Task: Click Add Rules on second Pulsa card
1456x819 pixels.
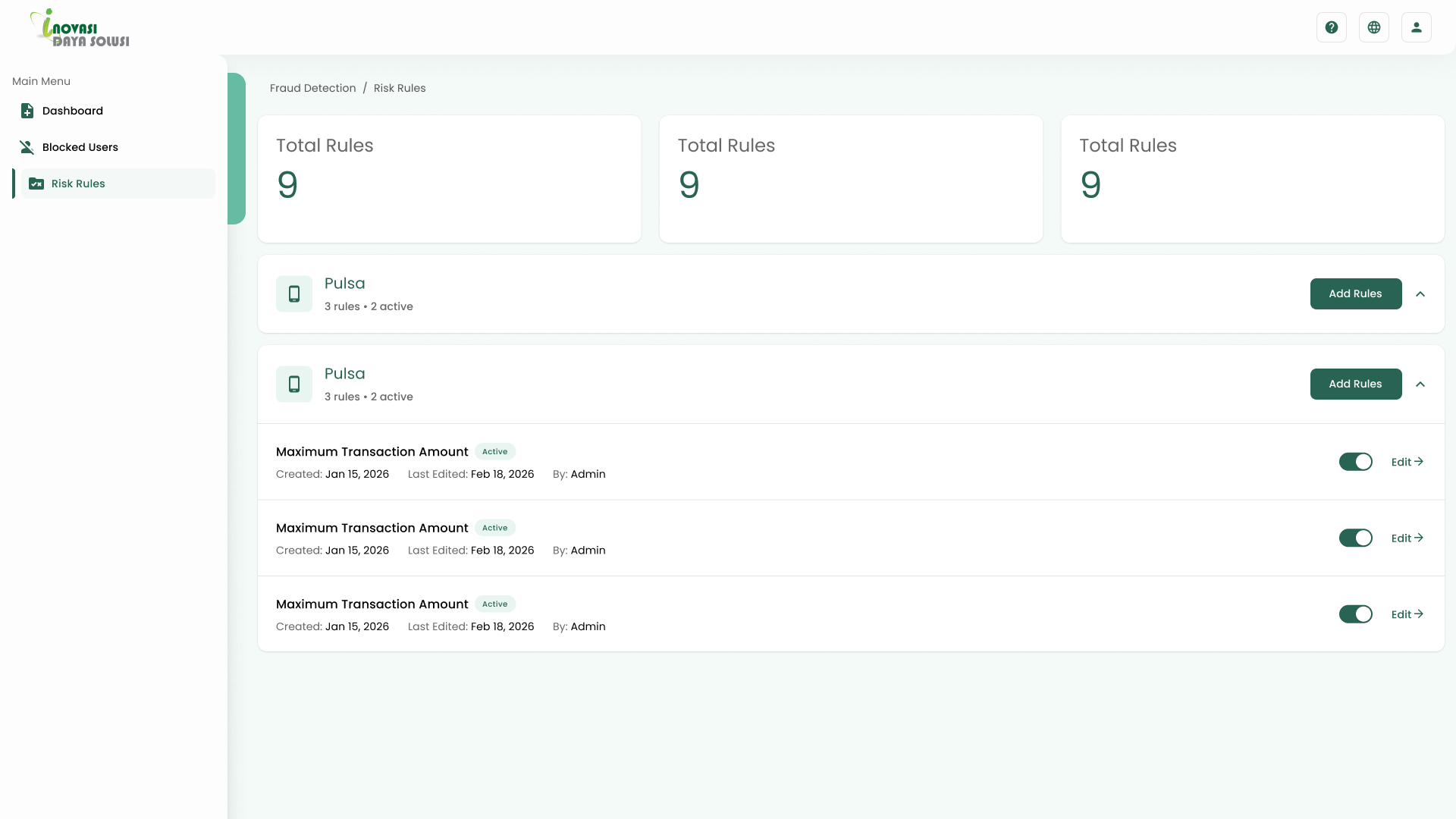Action: (1355, 384)
